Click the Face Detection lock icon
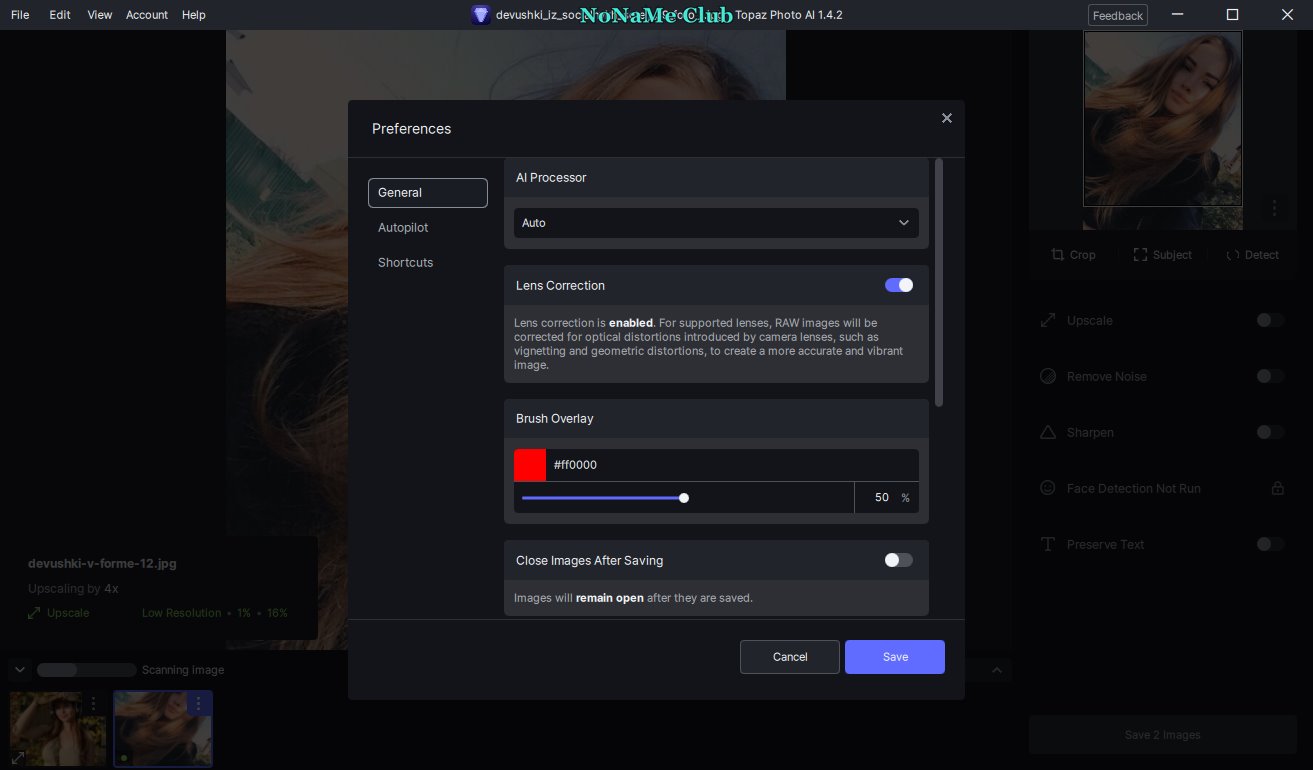This screenshot has height=770, width=1313. [1277, 488]
